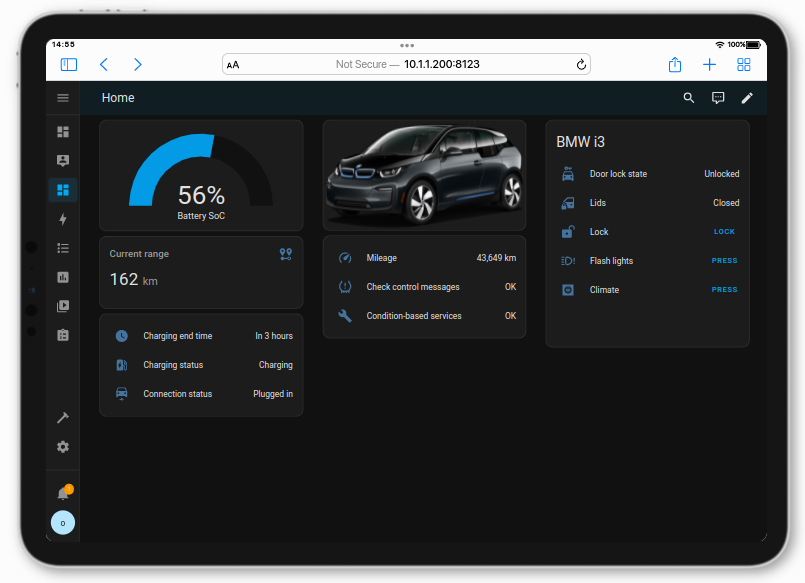This screenshot has height=583, width=805.
Task: Open the Logbook list sidebar icon
Action: pyautogui.click(x=63, y=248)
